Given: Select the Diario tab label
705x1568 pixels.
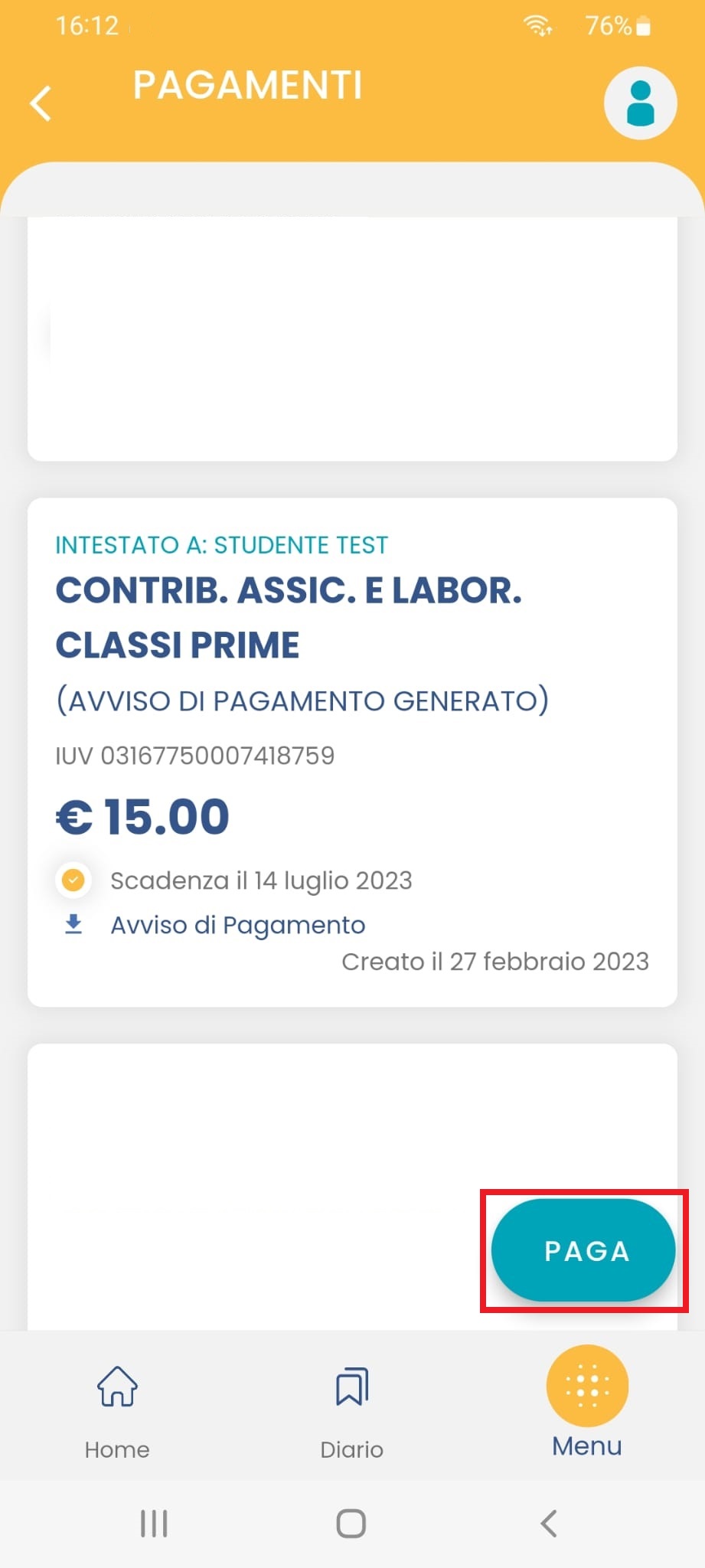Looking at the screenshot, I should (x=352, y=1449).
